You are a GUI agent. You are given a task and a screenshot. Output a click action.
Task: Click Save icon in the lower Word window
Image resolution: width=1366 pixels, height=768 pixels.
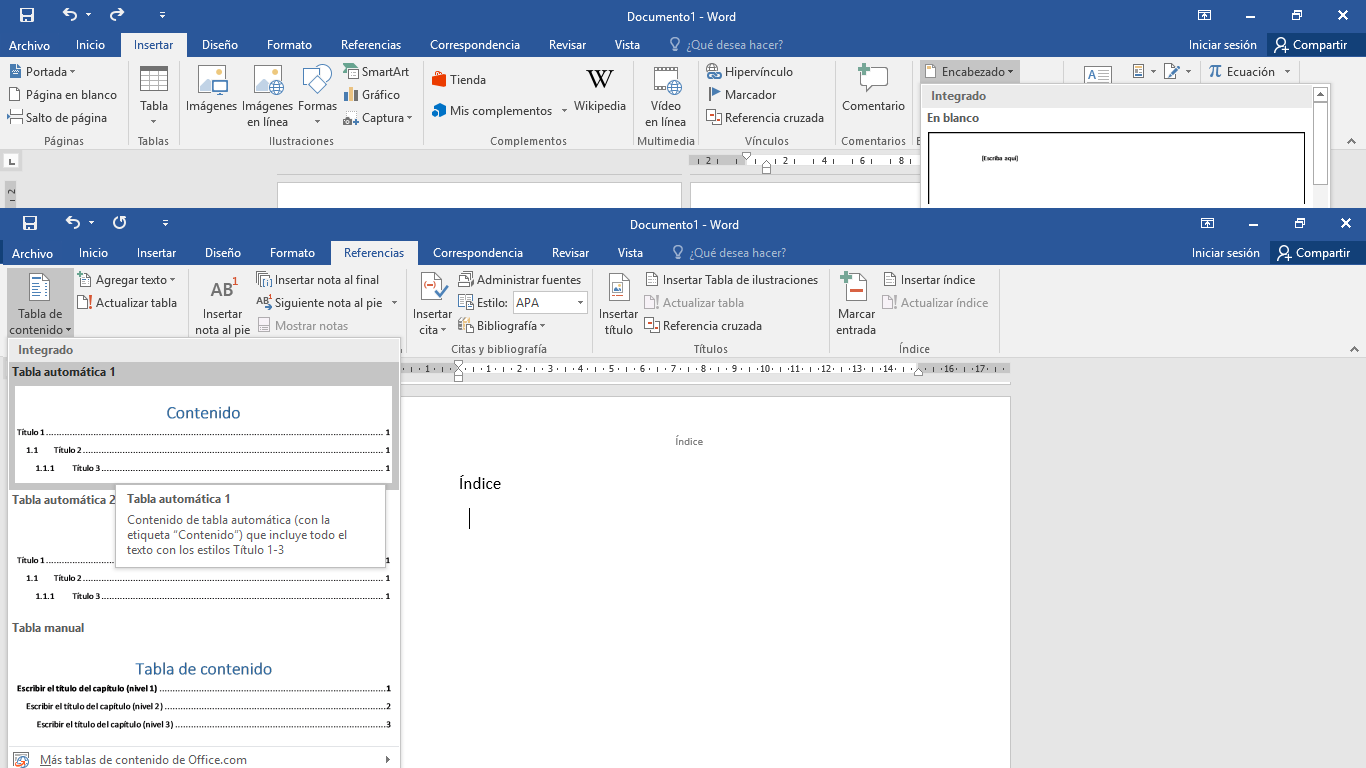pos(30,223)
